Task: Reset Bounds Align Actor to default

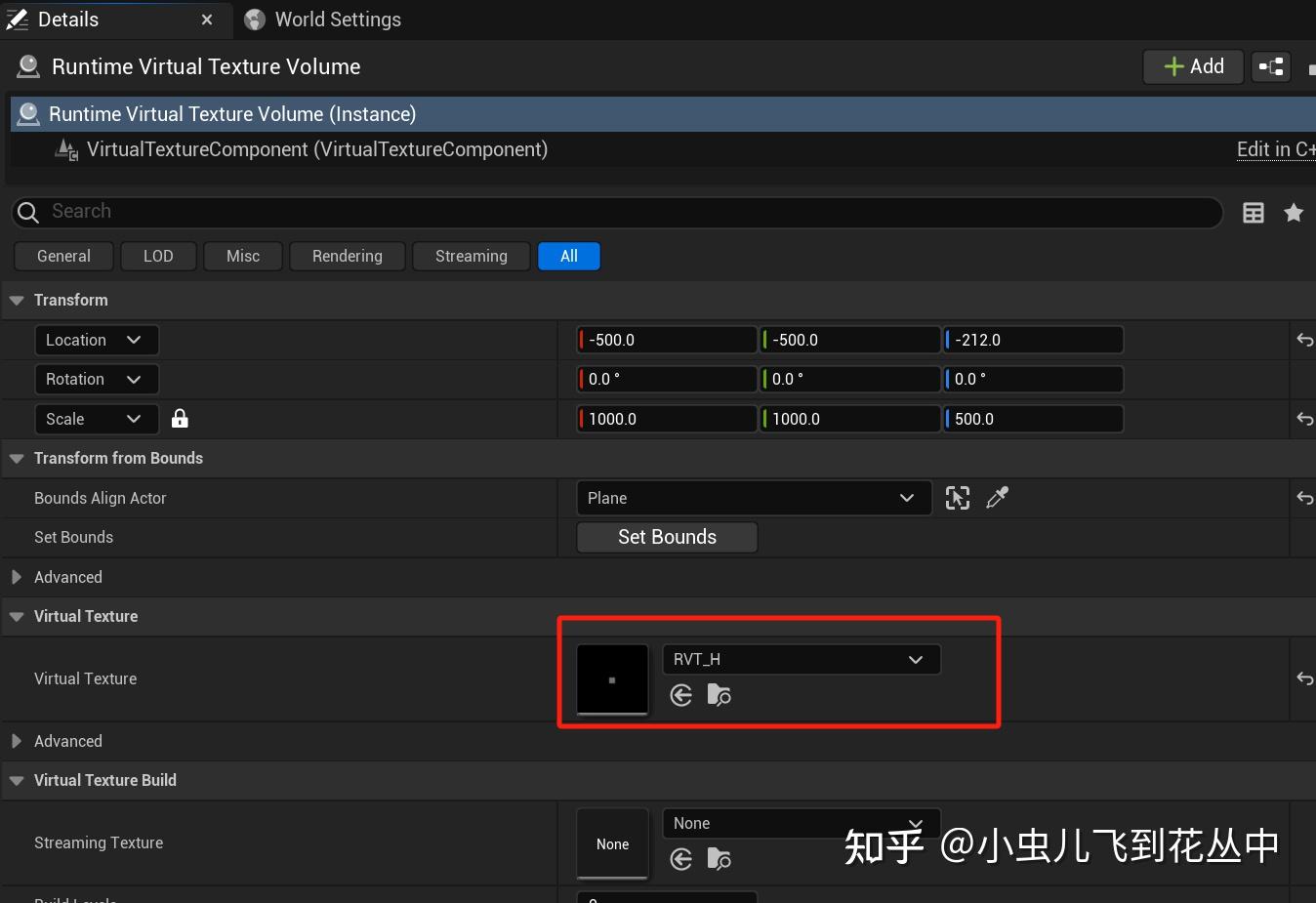Action: [x=1304, y=498]
